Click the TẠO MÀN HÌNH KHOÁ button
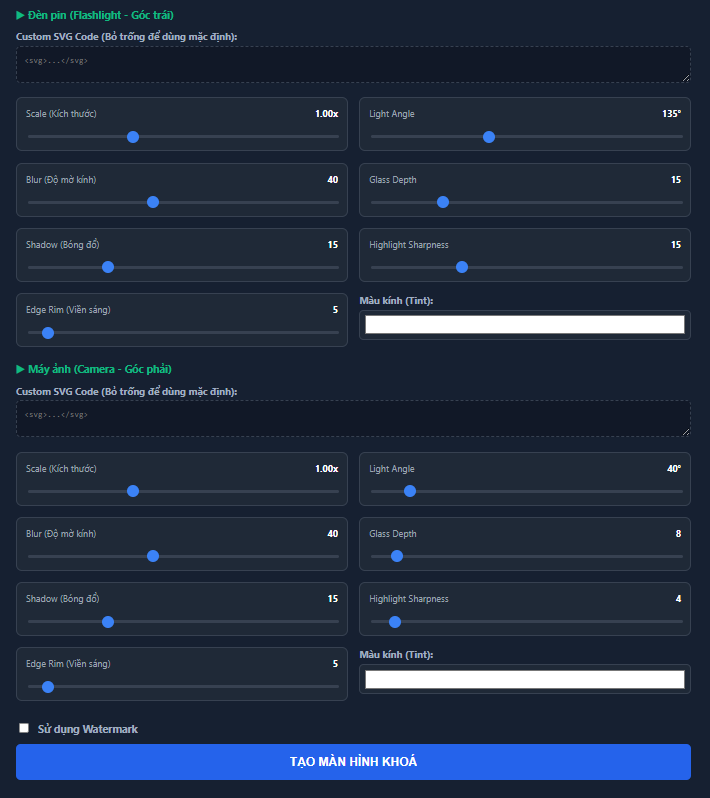This screenshot has width=710, height=798. coord(353,762)
